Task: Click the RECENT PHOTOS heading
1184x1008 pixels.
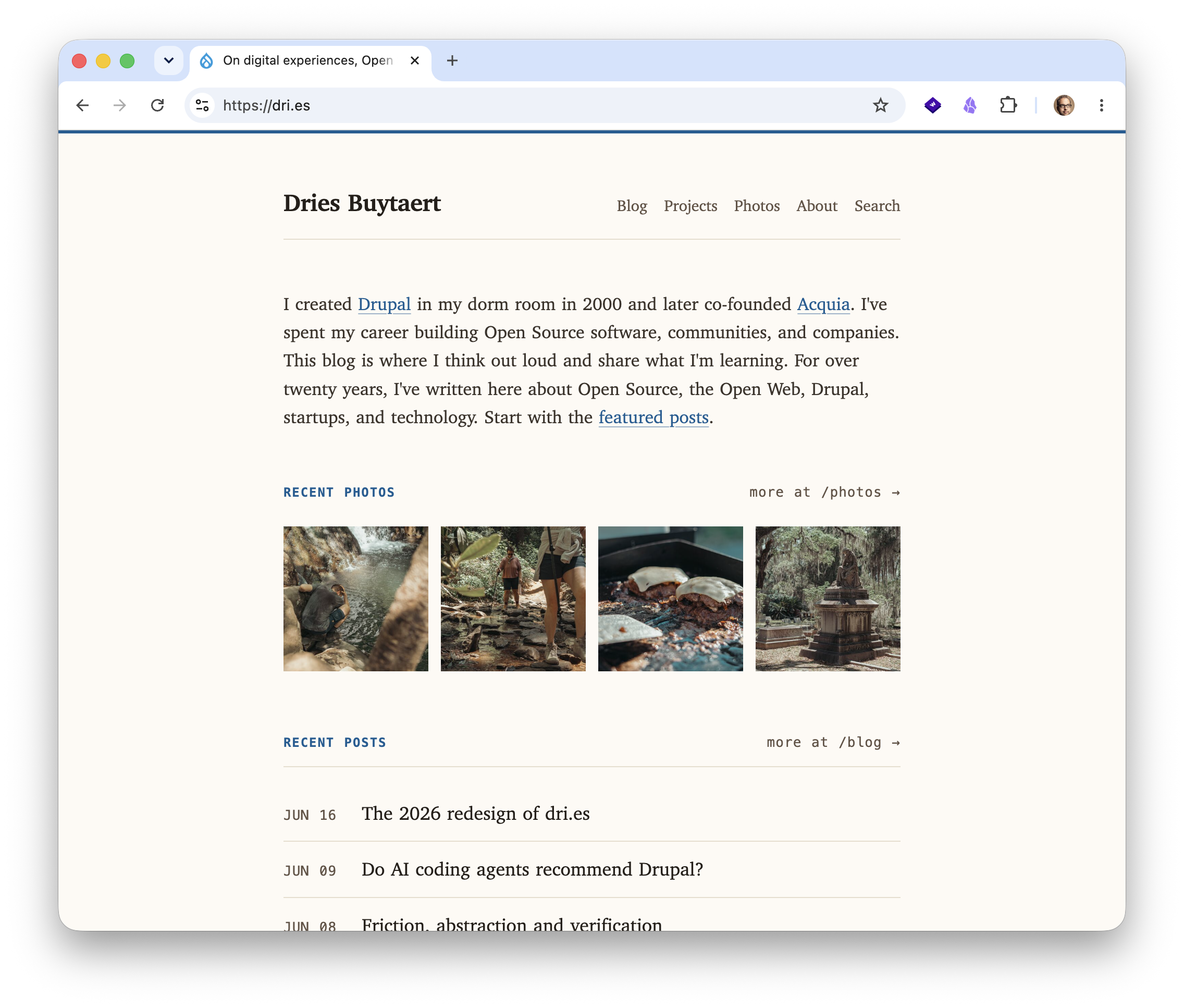Action: coord(339,492)
